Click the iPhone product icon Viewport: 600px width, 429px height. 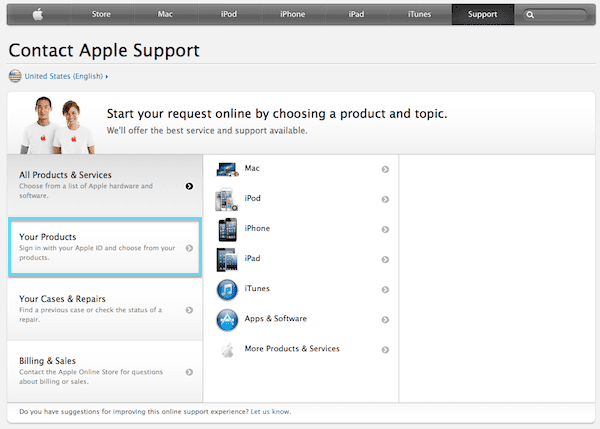pos(228,229)
